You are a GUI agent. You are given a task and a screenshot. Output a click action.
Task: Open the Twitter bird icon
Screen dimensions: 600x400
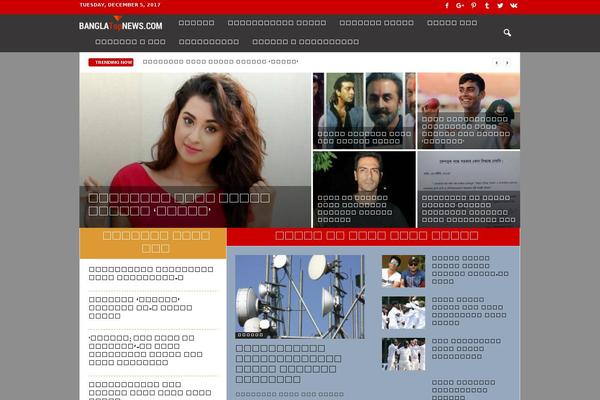(x=500, y=5)
